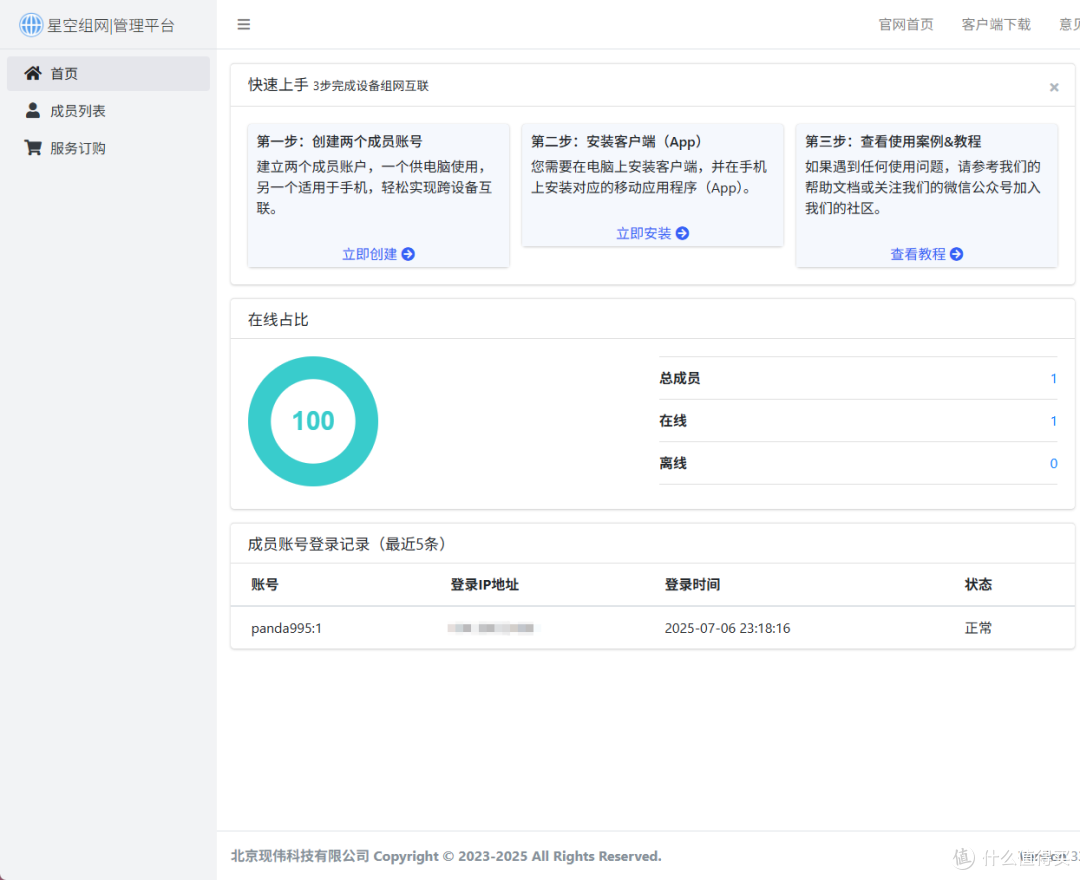The width and height of the screenshot is (1080, 880).
Task: Click the arrow icon next to 立即安装
Action: coord(683,233)
